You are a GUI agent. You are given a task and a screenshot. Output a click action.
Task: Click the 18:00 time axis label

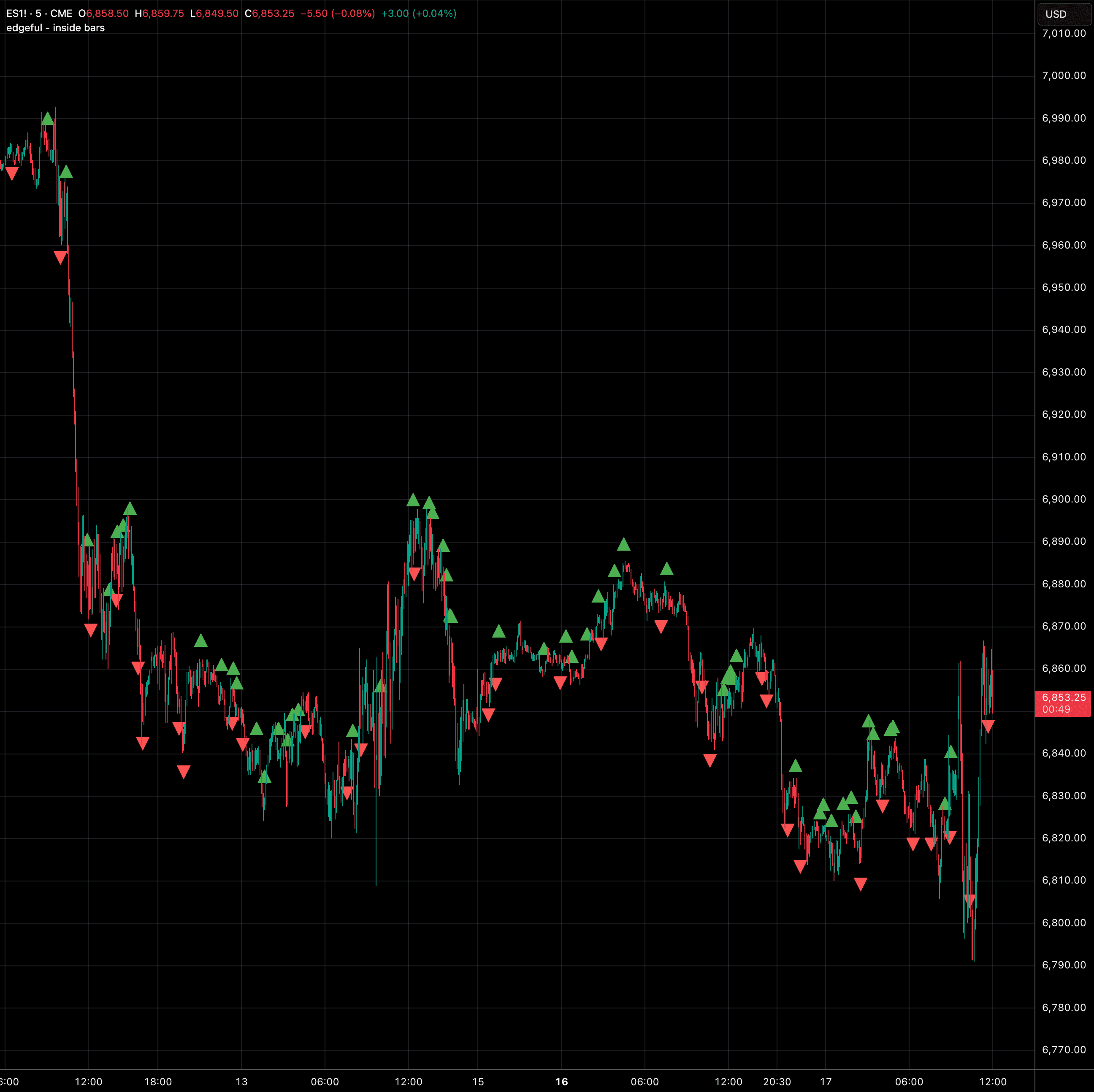158,1082
